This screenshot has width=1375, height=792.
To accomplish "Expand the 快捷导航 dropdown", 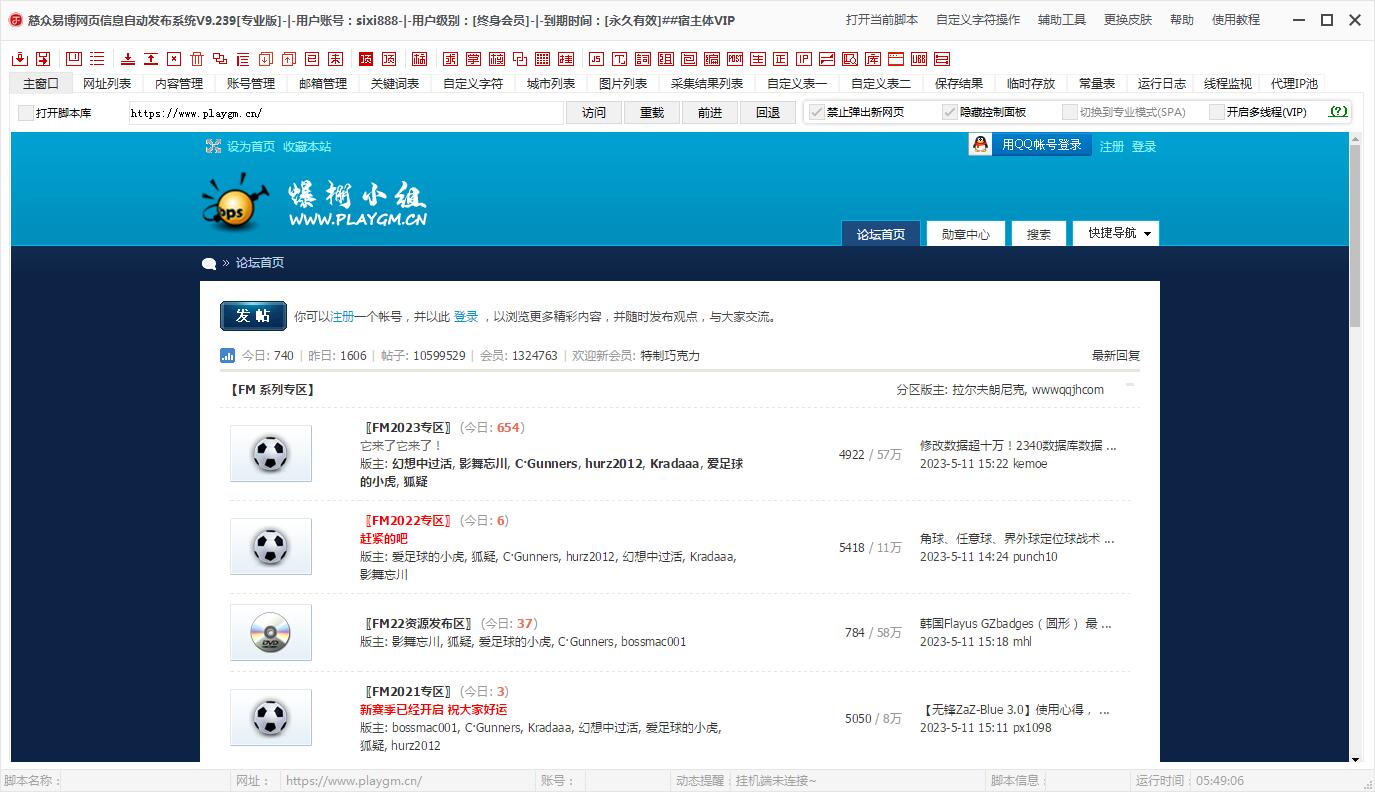I will click(x=1116, y=233).
